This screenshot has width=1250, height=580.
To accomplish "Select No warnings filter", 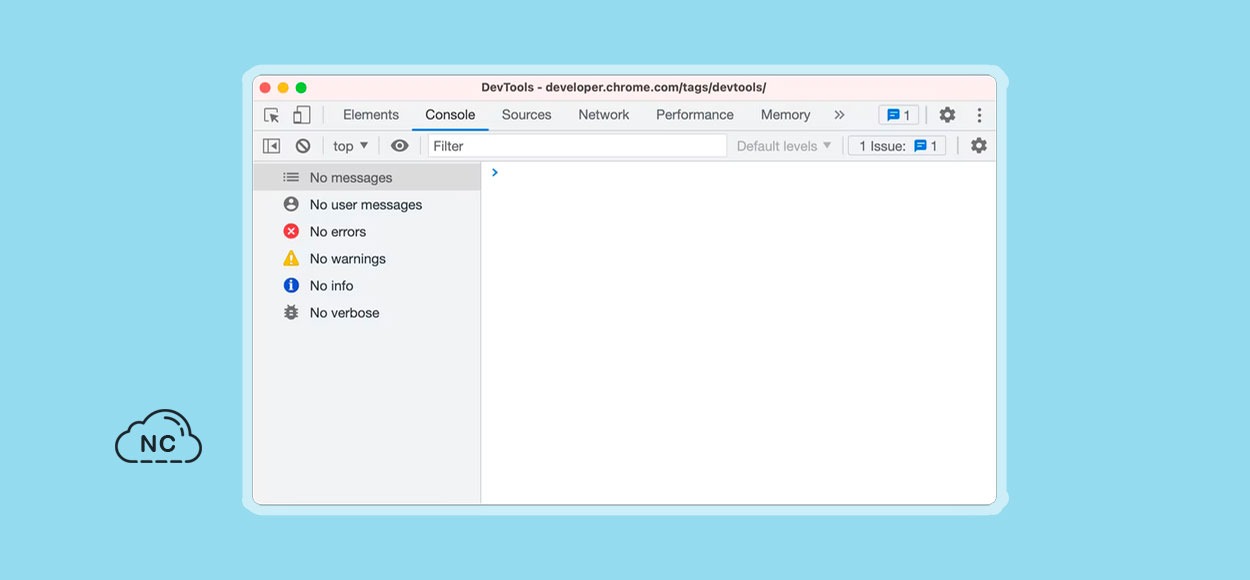I will pos(367,259).
